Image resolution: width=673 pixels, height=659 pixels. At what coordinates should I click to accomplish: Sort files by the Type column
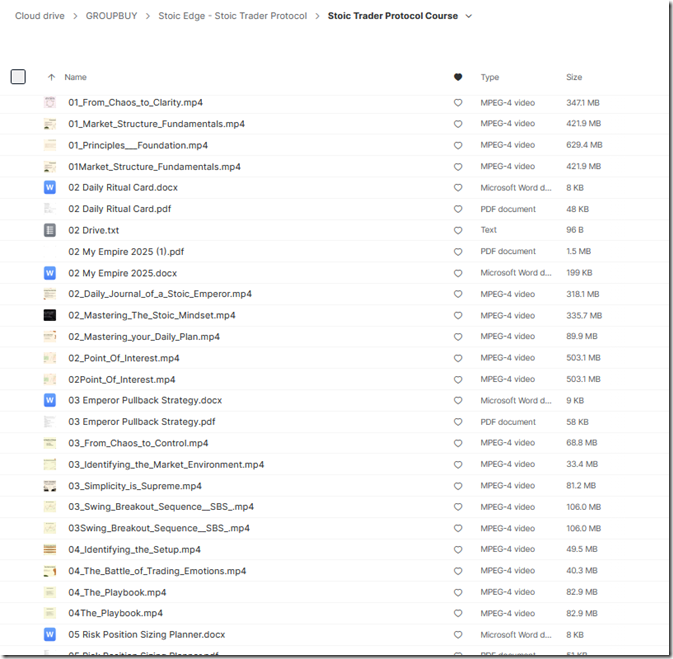coord(490,77)
